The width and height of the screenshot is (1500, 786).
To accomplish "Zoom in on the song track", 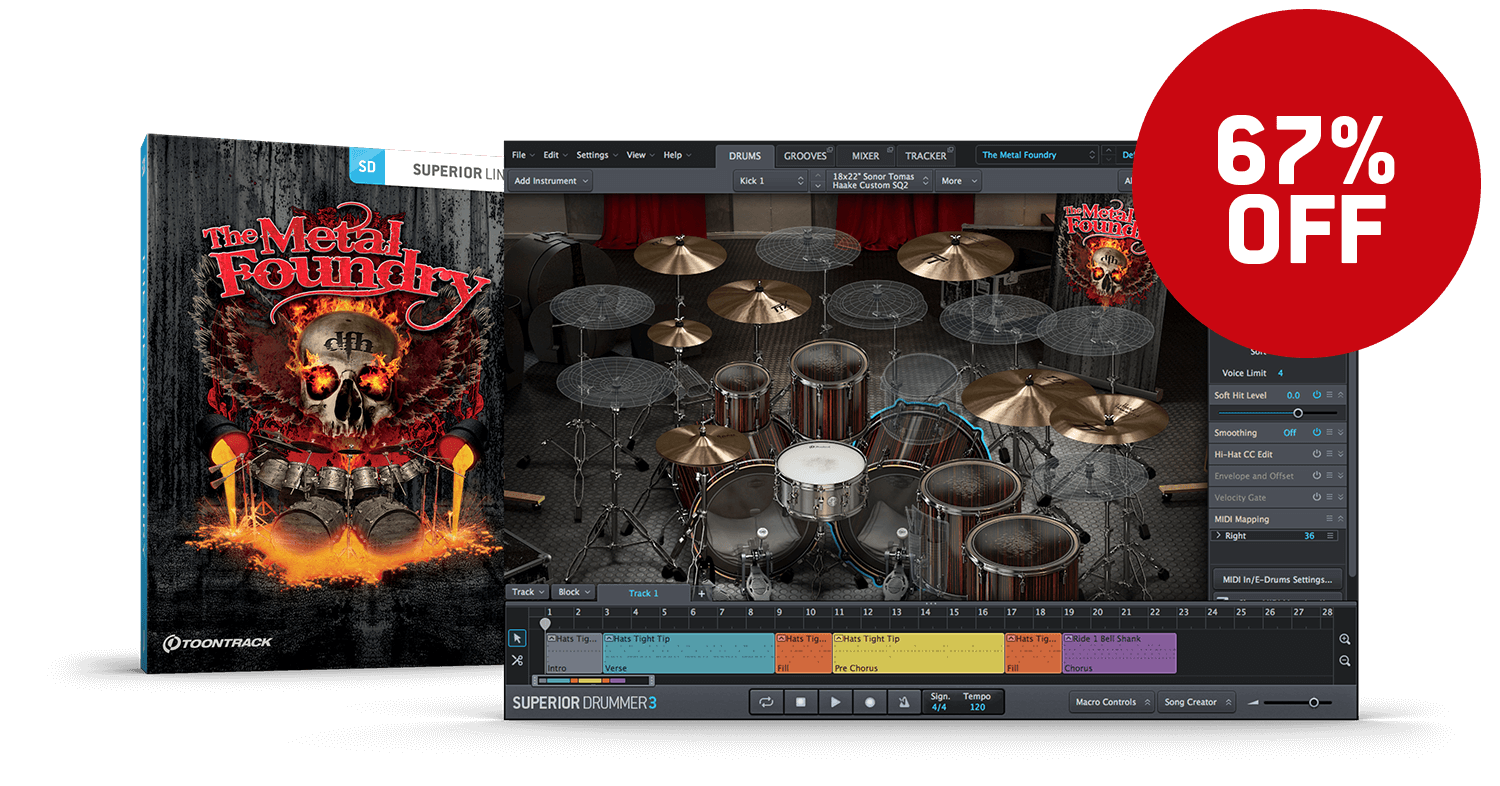I will tap(1344, 640).
